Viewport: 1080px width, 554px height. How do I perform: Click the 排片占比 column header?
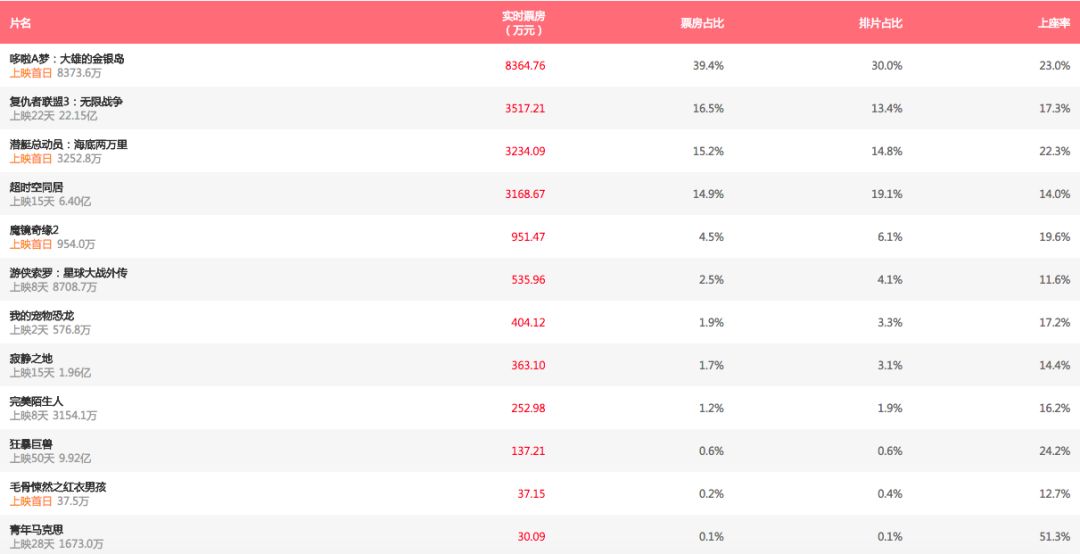880,23
